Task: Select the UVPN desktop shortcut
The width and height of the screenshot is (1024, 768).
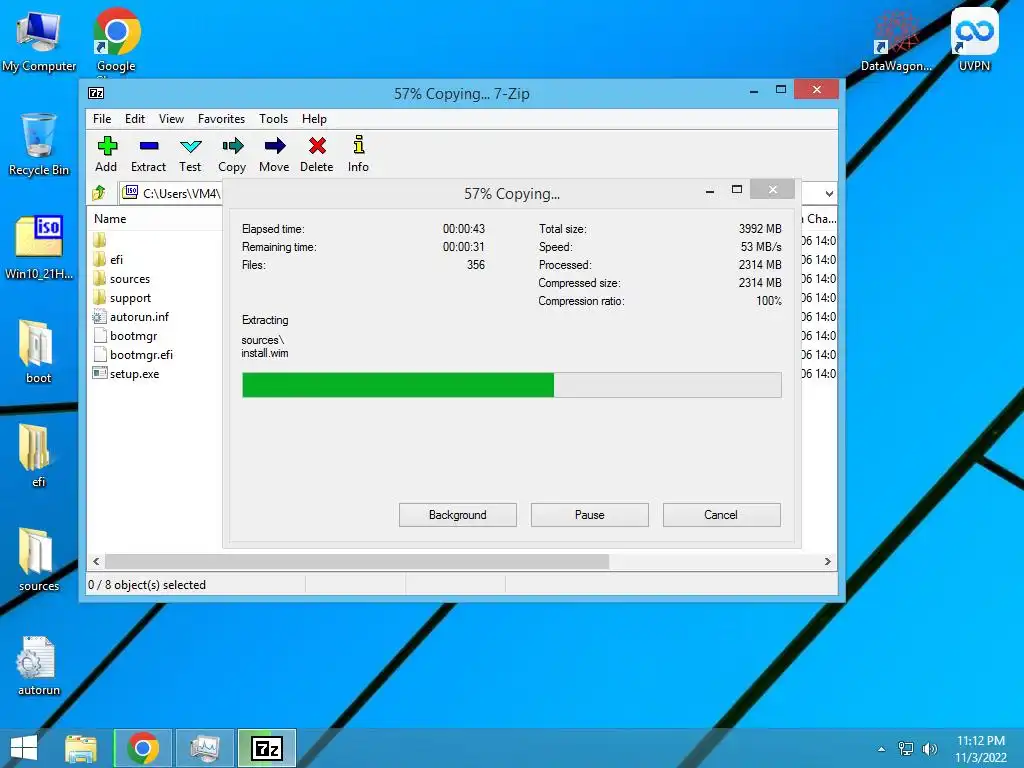Action: (974, 40)
